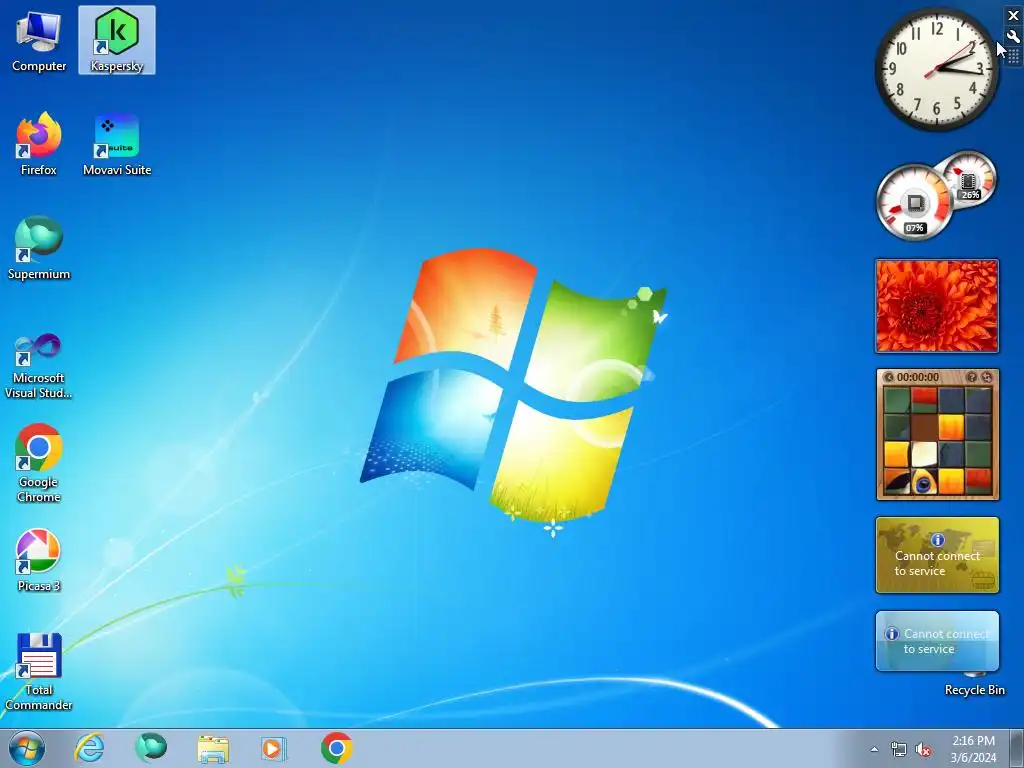Click the weather gadget info icon
The image size is (1024, 768).
[x=892, y=633]
